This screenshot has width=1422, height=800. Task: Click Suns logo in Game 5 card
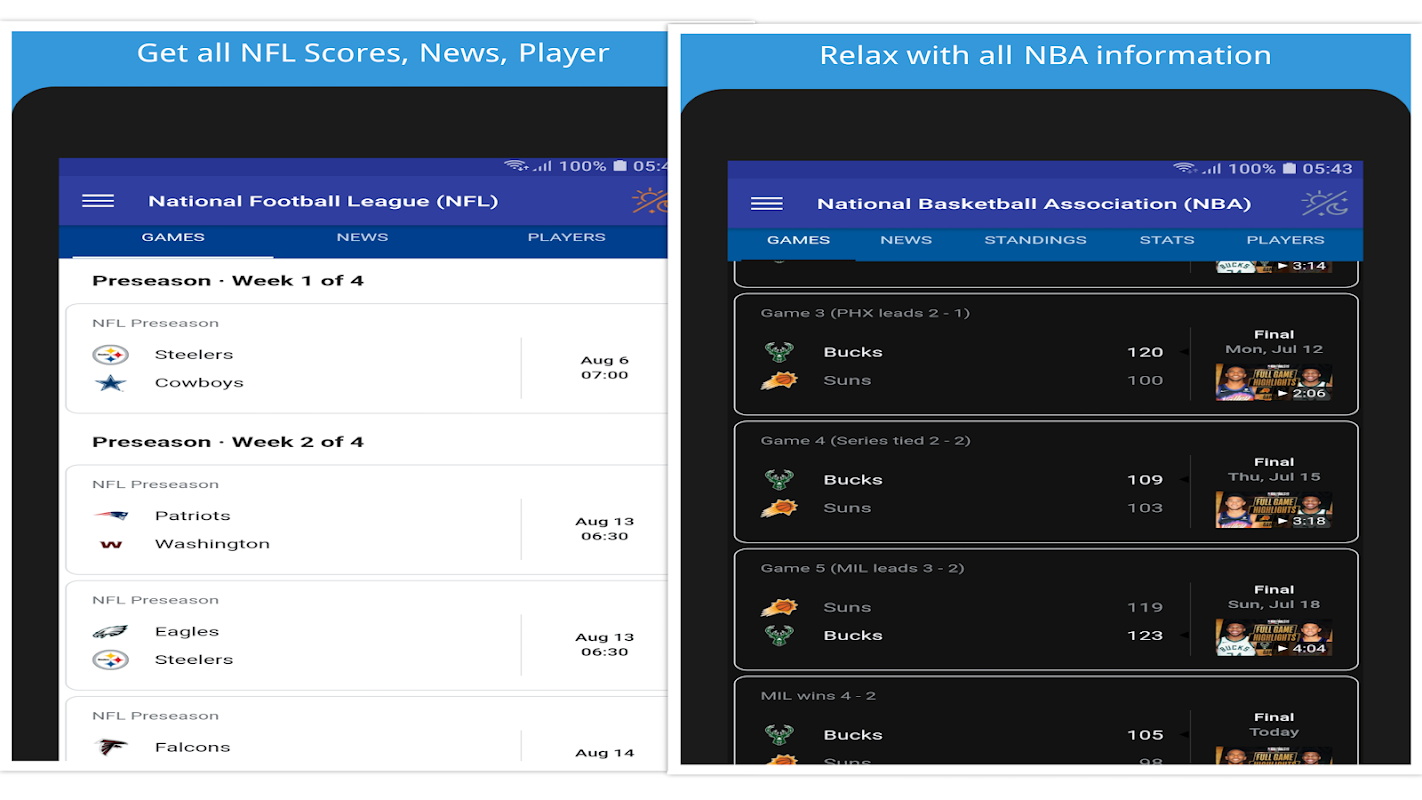pyautogui.click(x=779, y=607)
